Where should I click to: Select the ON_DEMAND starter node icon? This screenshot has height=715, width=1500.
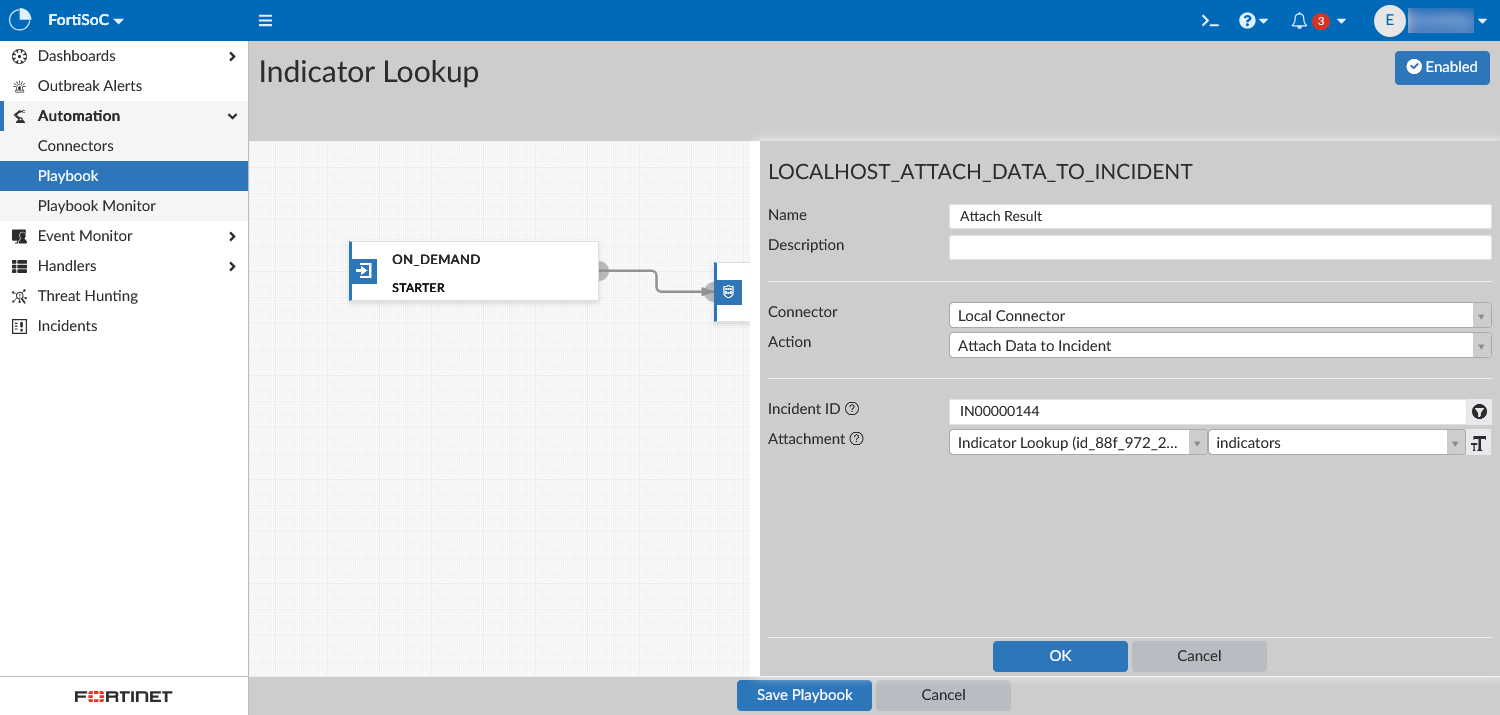tap(364, 271)
